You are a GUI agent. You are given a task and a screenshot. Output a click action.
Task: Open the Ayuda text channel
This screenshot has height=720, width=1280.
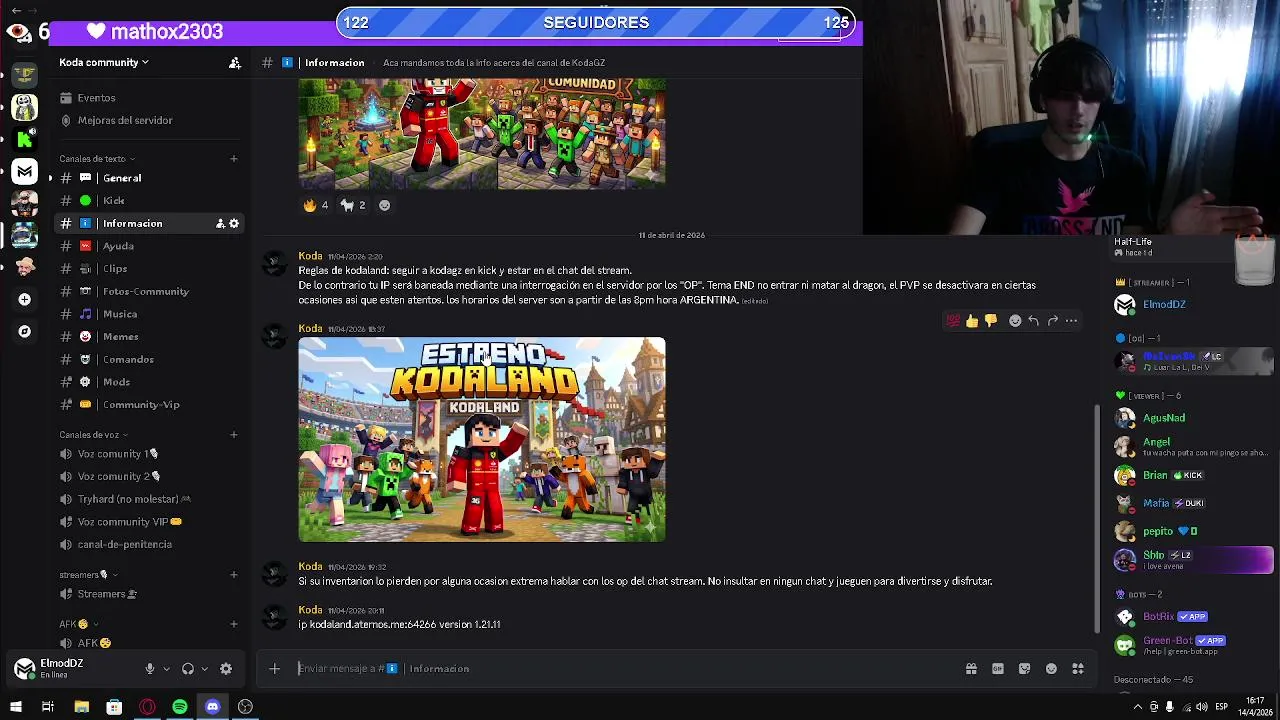pos(117,246)
